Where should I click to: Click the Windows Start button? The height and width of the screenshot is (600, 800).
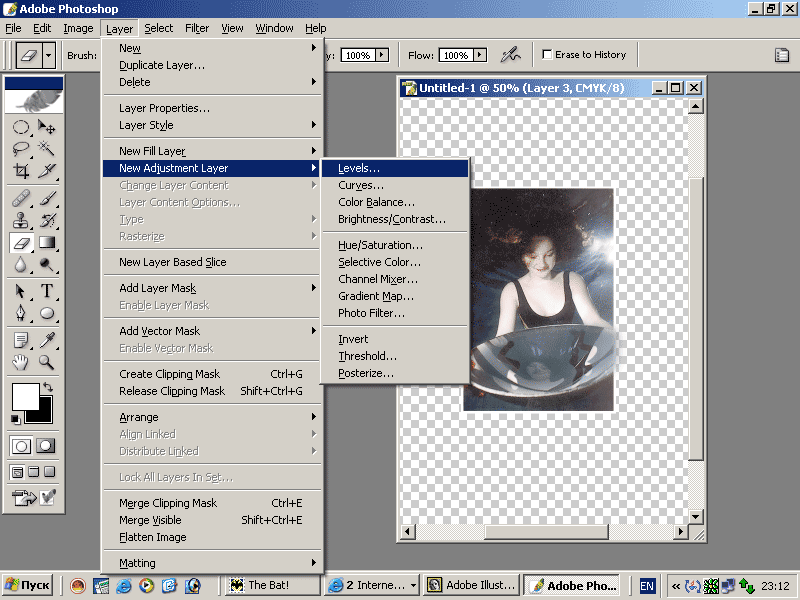pos(28,585)
